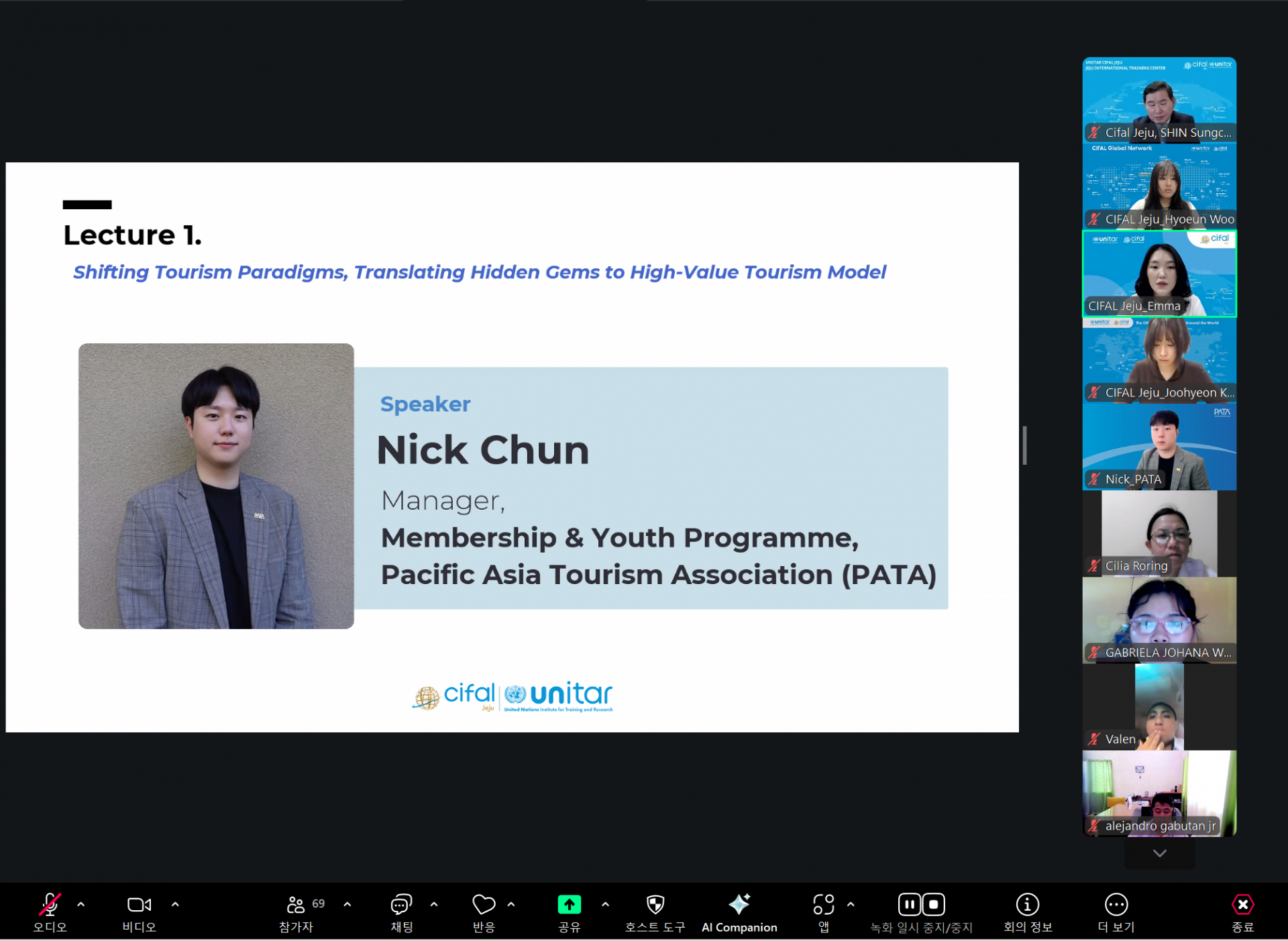Expand apps options caret

click(x=851, y=905)
